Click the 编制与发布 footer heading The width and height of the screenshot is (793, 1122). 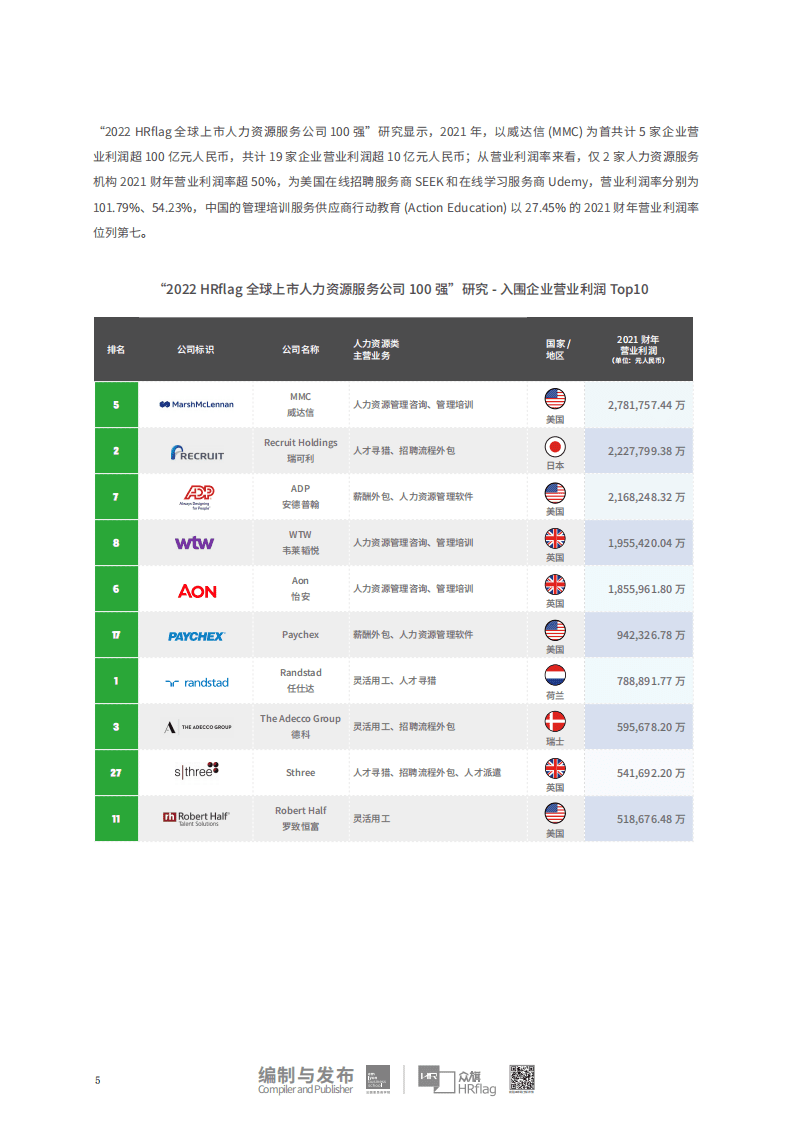point(306,1075)
